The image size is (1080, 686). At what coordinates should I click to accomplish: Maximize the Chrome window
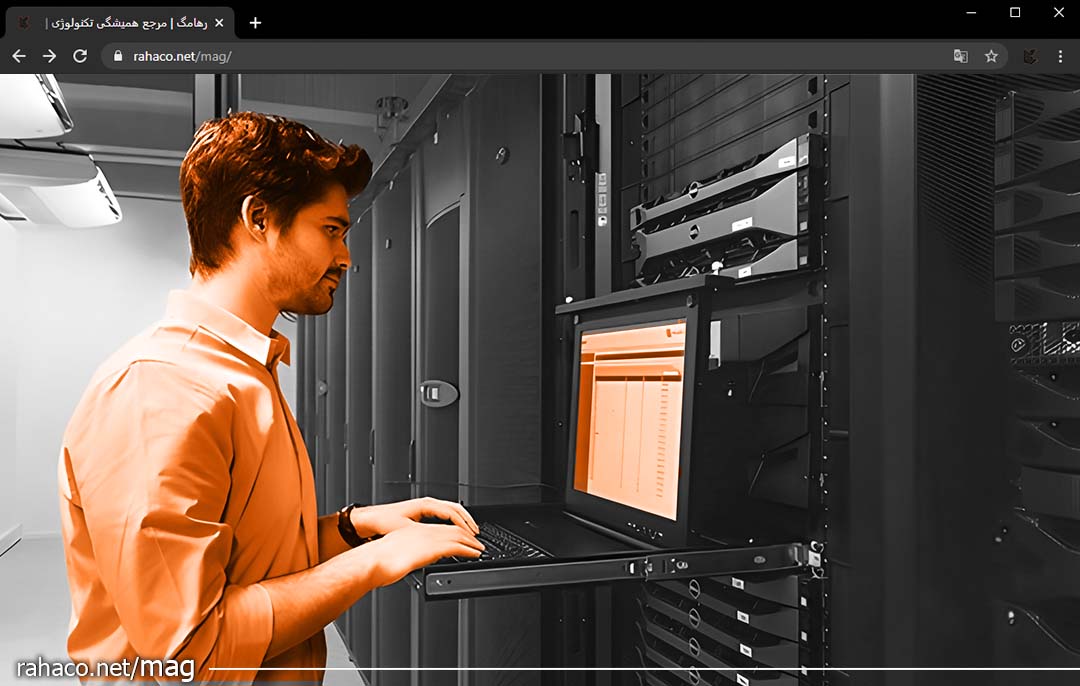(x=1015, y=12)
